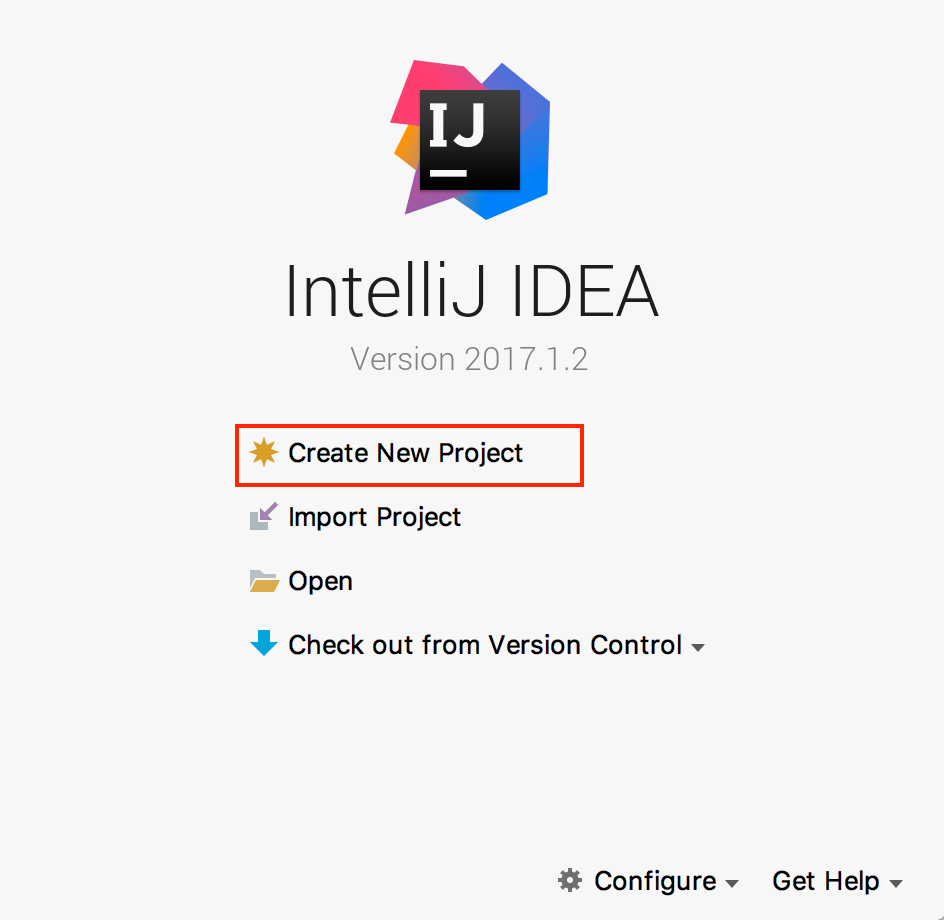Viewport: 944px width, 920px height.
Task: Select the Open text link
Action: 320,581
